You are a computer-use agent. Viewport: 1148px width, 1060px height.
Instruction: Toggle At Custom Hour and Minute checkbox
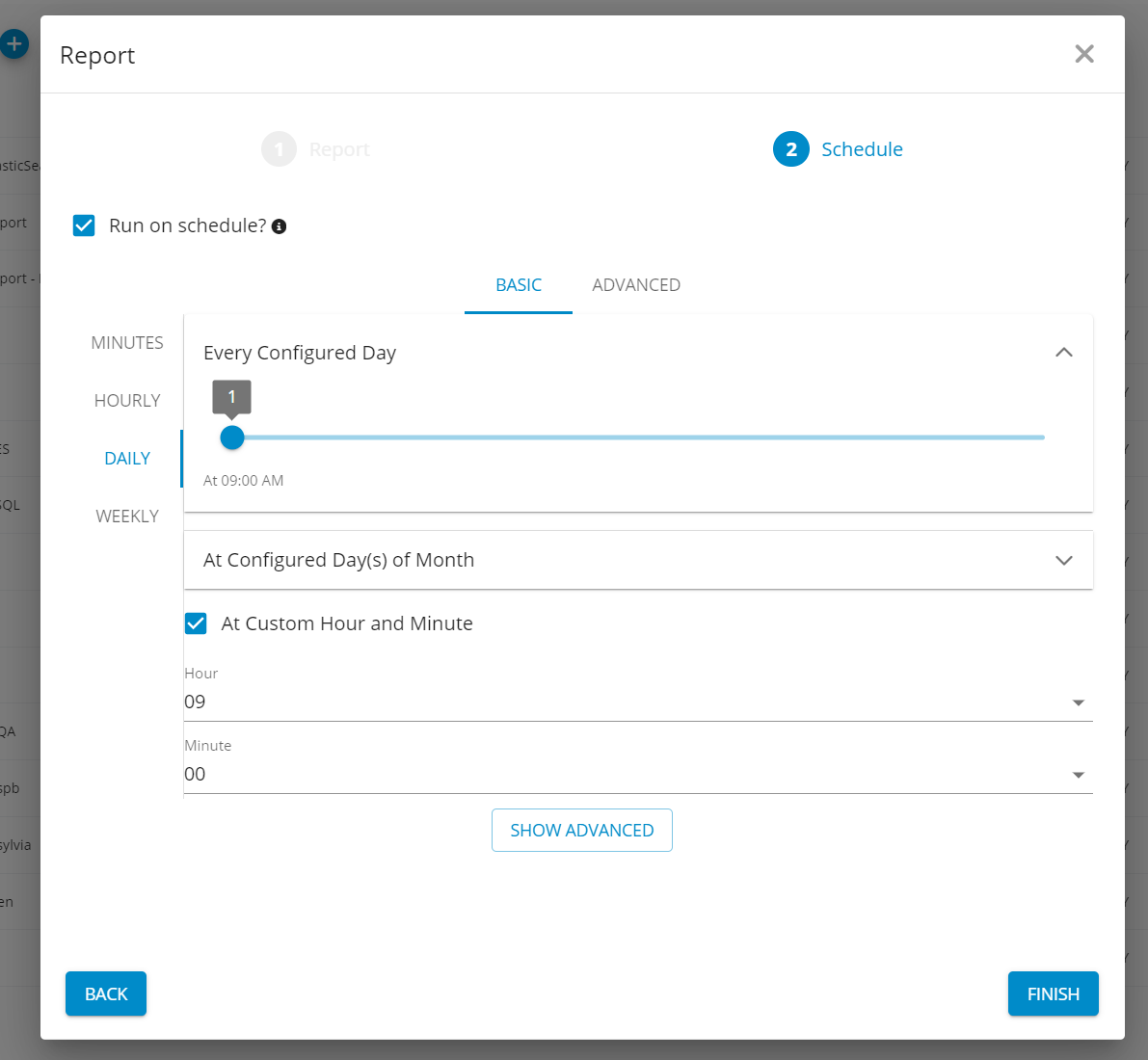(x=196, y=623)
